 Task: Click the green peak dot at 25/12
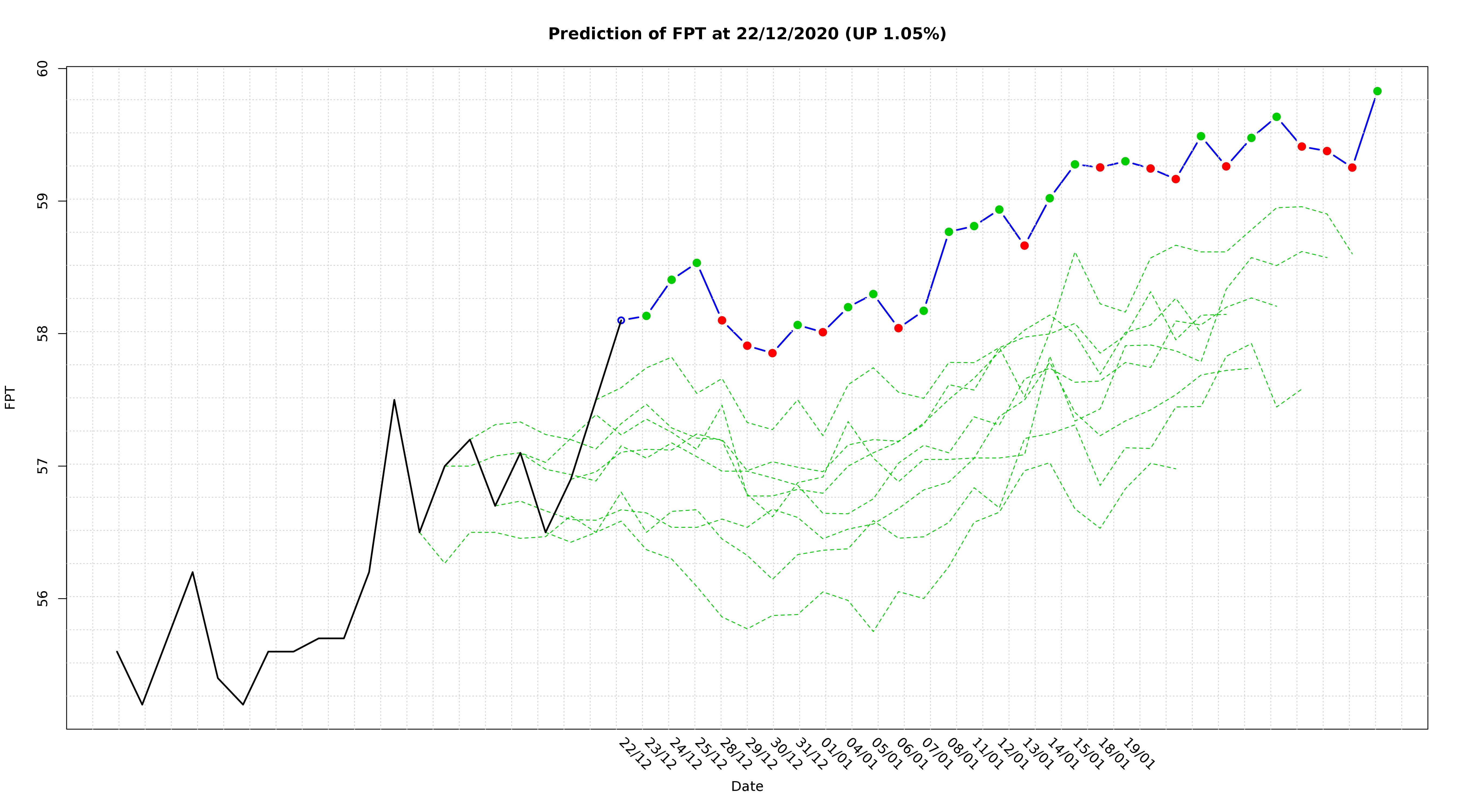pos(696,263)
